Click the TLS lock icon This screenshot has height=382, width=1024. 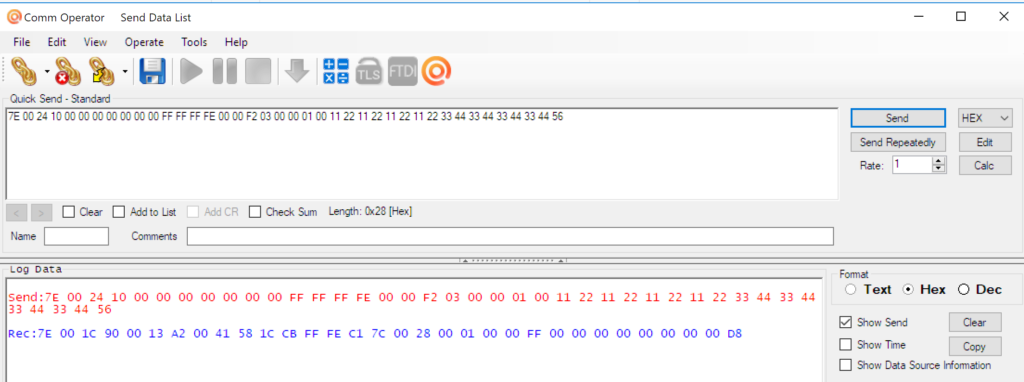[369, 71]
